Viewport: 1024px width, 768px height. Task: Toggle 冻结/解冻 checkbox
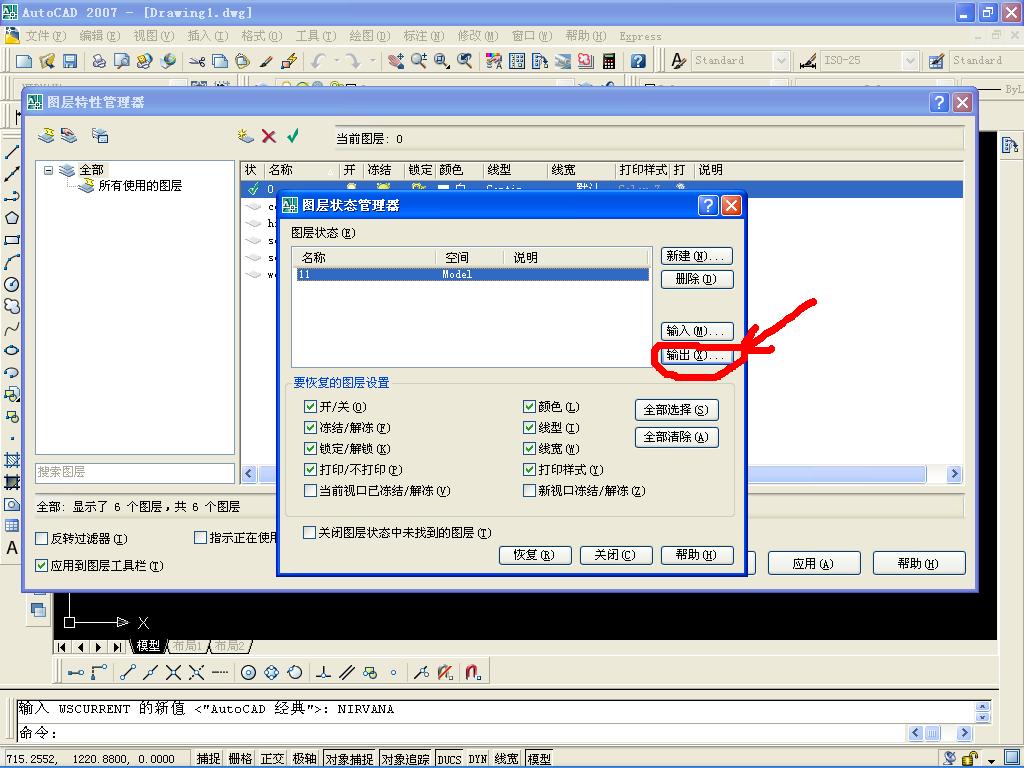point(310,428)
